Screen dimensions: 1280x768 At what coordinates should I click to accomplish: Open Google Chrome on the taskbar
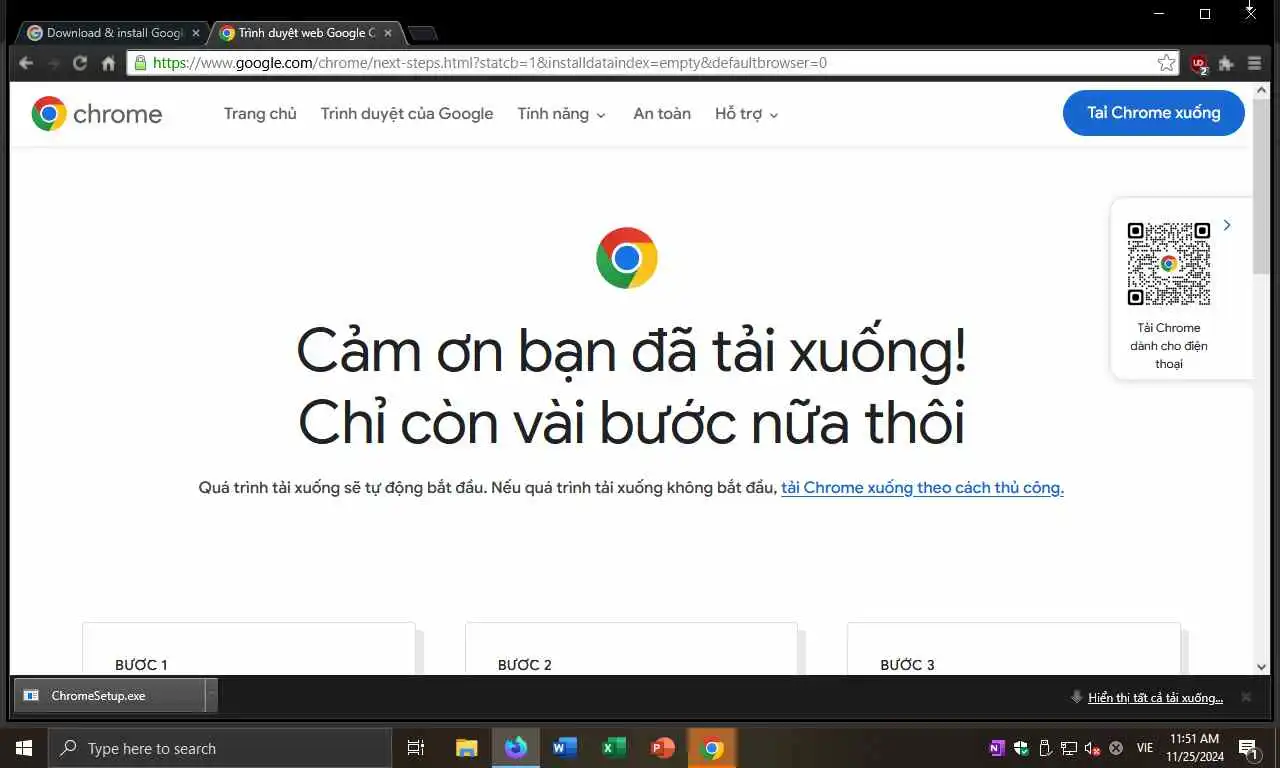pyautogui.click(x=712, y=748)
